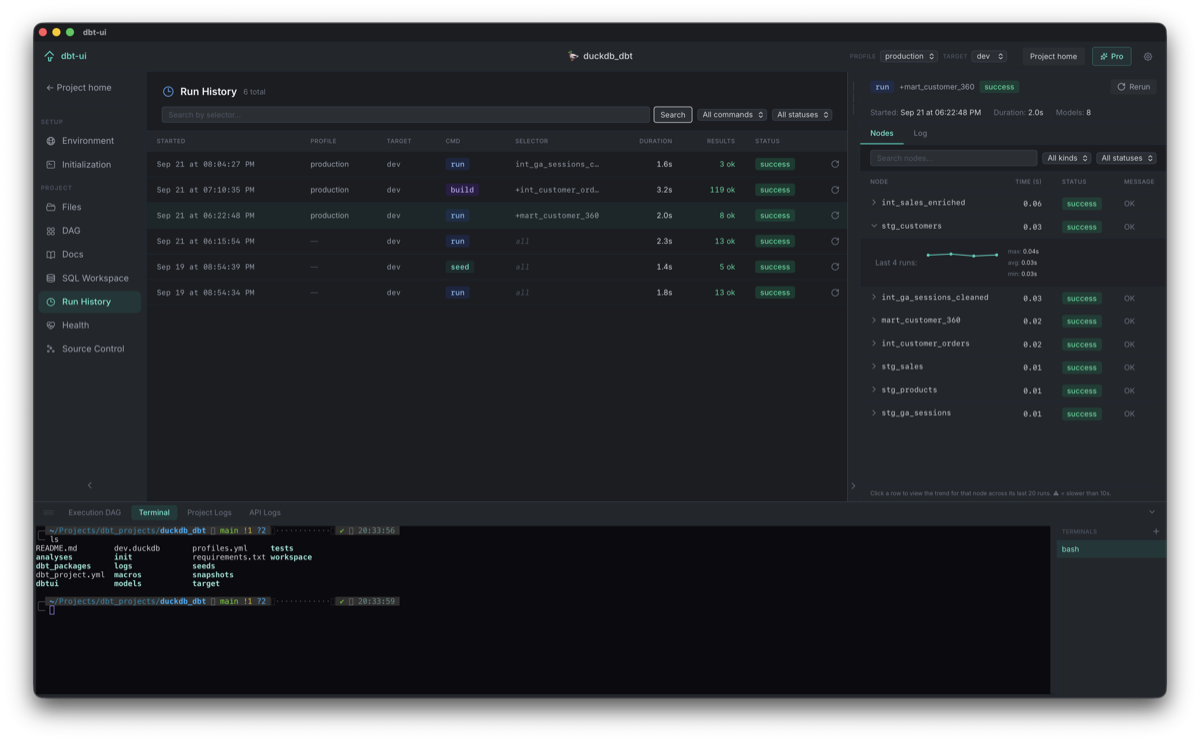
Task: Switch to the Log tab
Action: (x=920, y=133)
